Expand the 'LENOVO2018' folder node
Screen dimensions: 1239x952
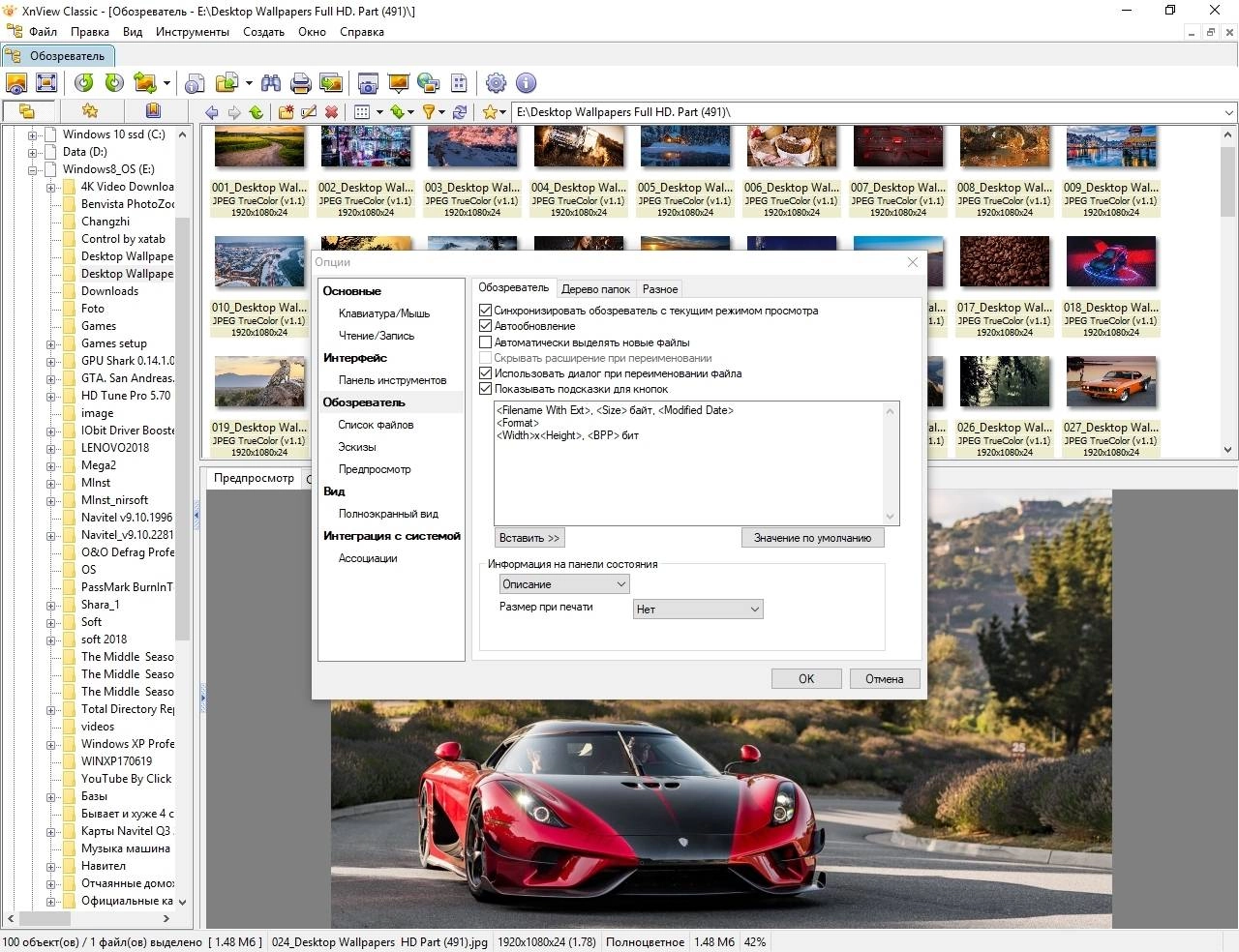[x=50, y=448]
